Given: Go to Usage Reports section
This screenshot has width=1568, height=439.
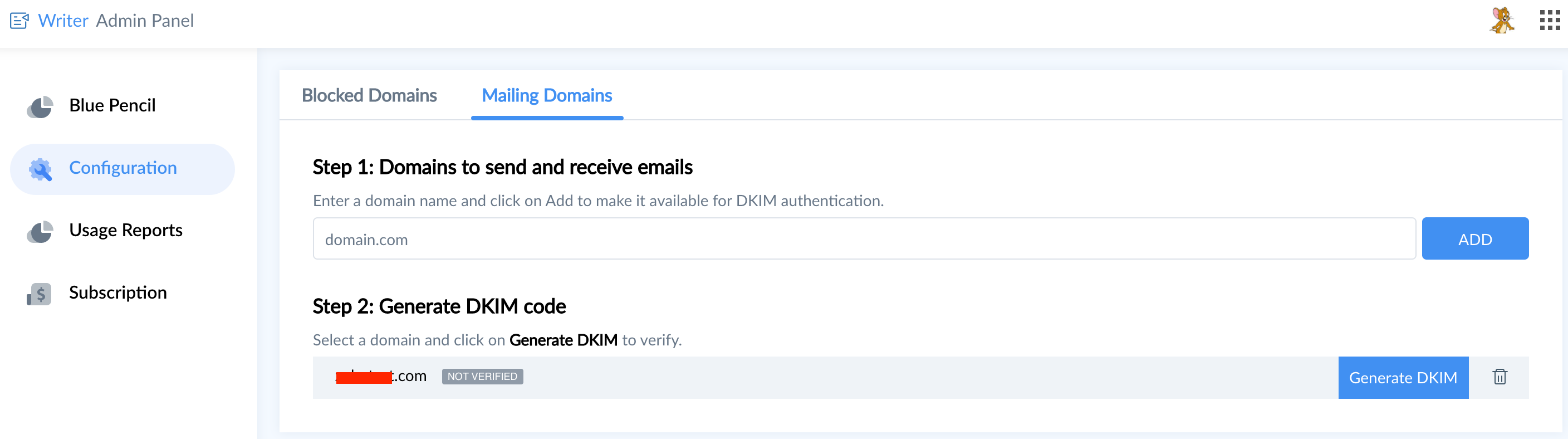Looking at the screenshot, I should pos(125,230).
